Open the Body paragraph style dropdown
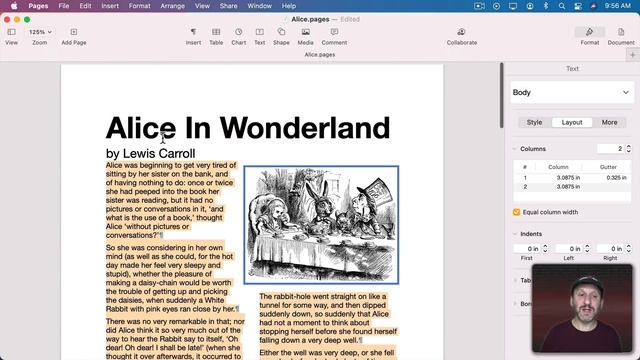 [x=571, y=92]
